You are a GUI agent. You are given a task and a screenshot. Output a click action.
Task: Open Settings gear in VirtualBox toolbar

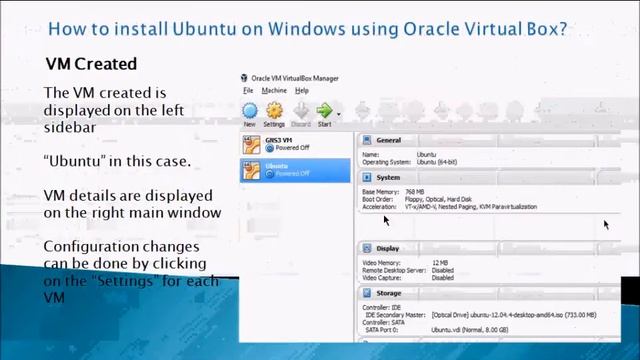(x=274, y=111)
